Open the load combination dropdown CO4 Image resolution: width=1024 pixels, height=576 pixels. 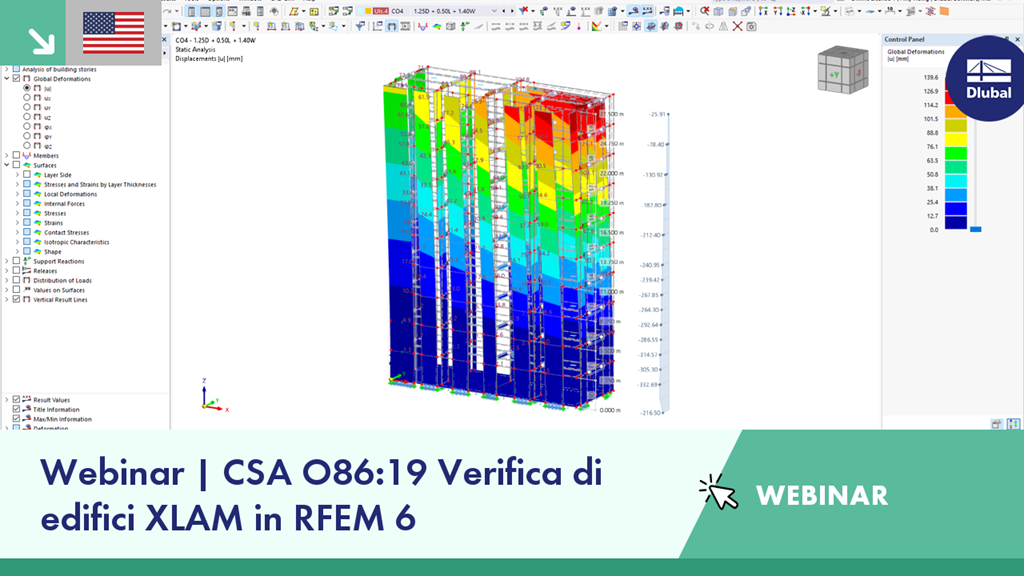pyautogui.click(x=494, y=11)
